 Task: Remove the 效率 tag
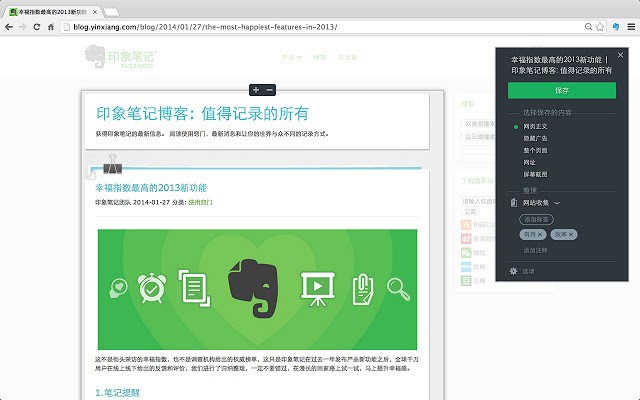pyautogui.click(x=572, y=233)
